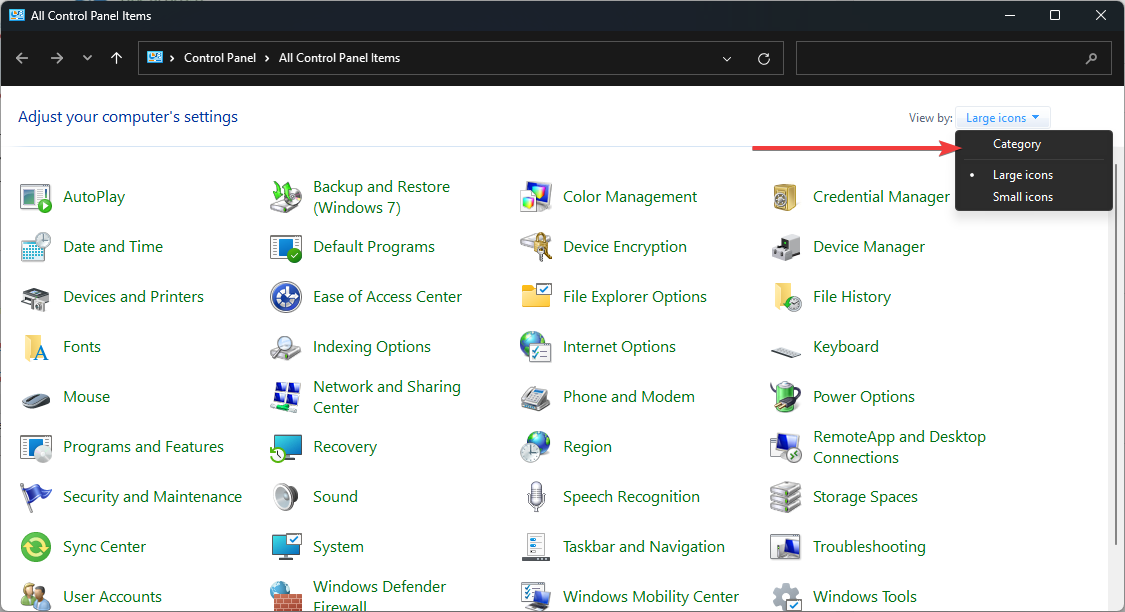Open the System monitor icon

286,547
